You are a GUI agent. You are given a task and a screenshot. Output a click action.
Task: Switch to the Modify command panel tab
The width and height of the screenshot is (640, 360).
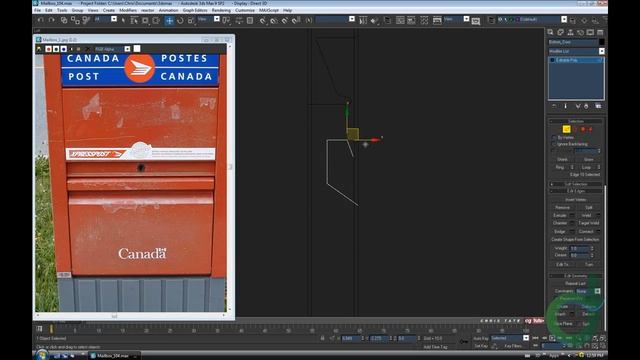coord(560,32)
